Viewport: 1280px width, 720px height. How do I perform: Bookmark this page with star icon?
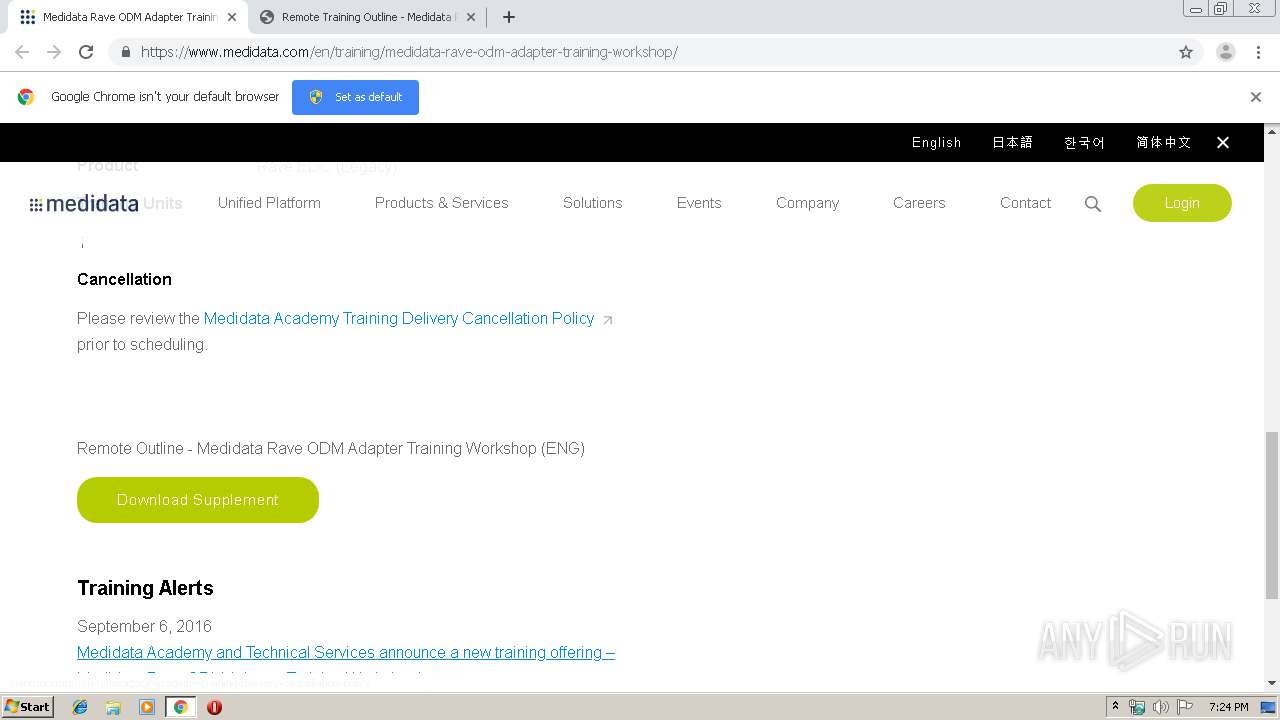(1186, 52)
